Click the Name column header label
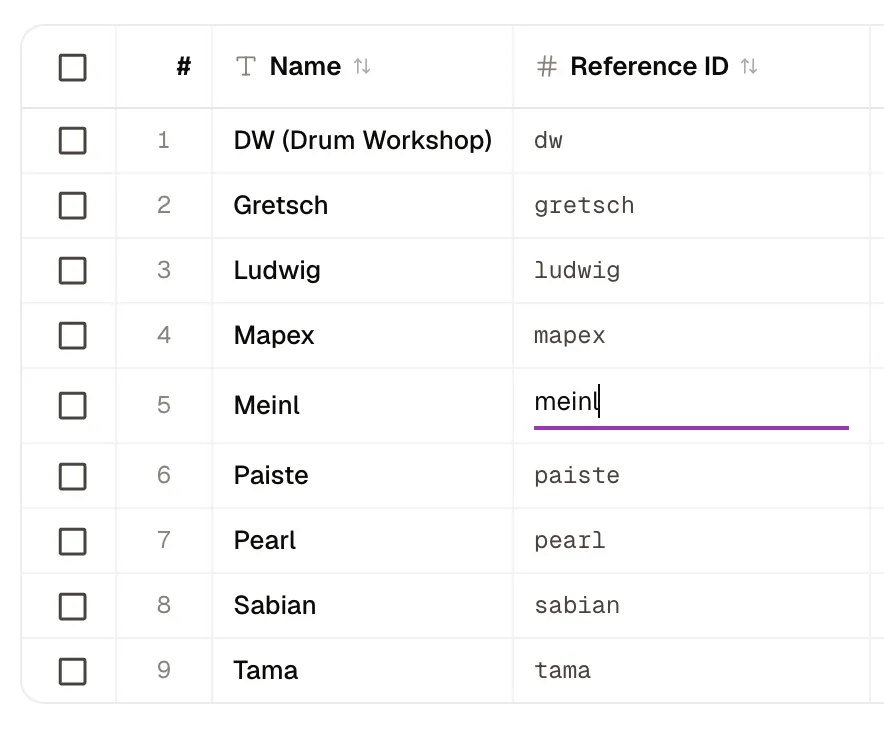This screenshot has width=884, height=742. (x=305, y=67)
